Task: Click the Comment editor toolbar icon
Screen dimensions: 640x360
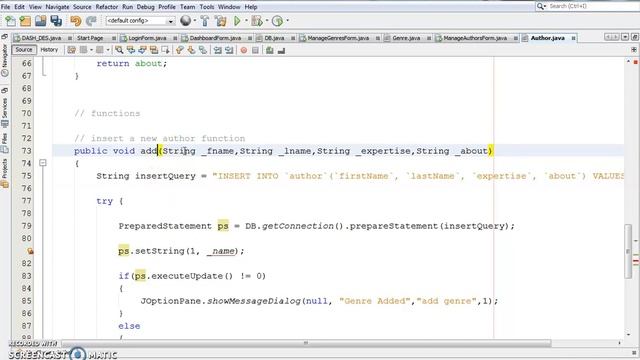Action: (x=269, y=50)
